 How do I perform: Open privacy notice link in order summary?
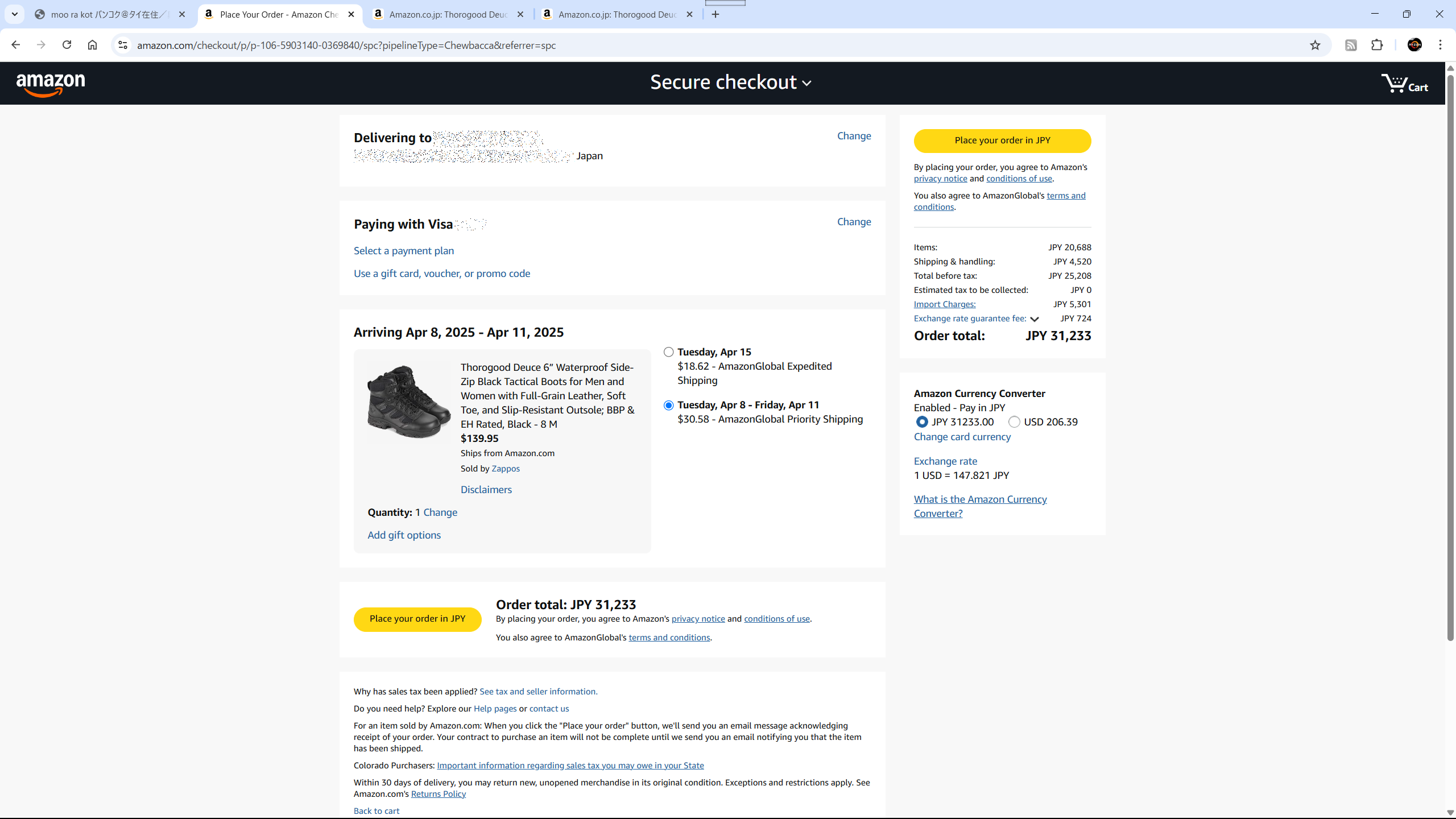coord(940,179)
